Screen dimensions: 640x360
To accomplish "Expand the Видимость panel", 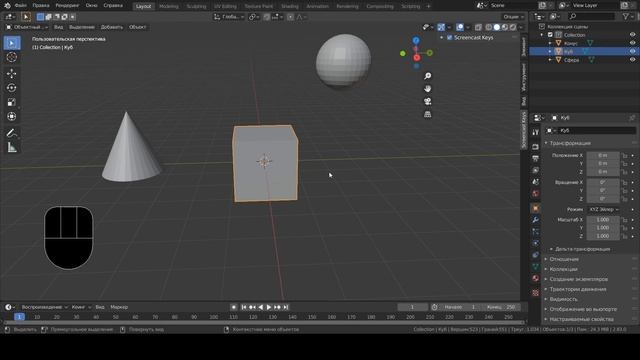I will (563, 299).
